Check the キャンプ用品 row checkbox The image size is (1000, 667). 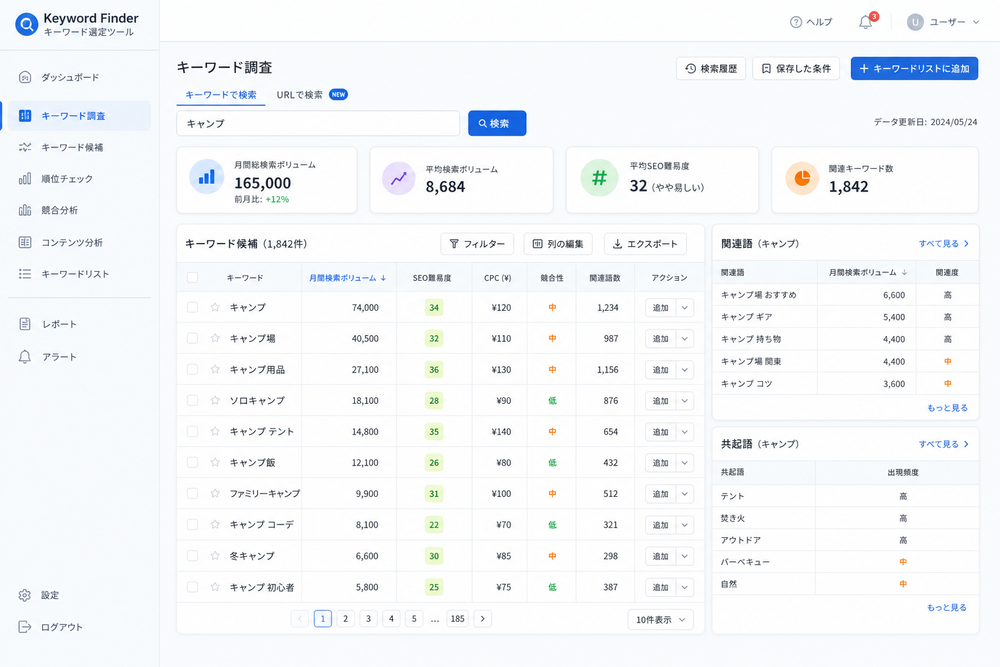192,369
